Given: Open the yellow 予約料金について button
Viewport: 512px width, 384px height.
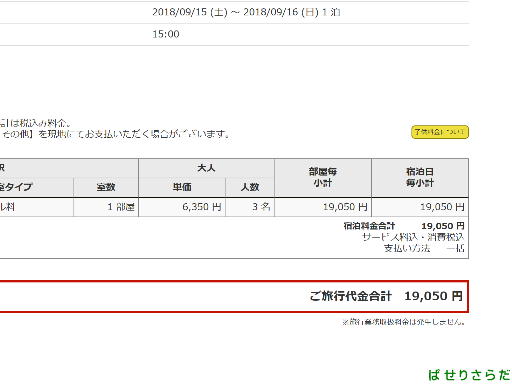Looking at the screenshot, I should (x=440, y=132).
